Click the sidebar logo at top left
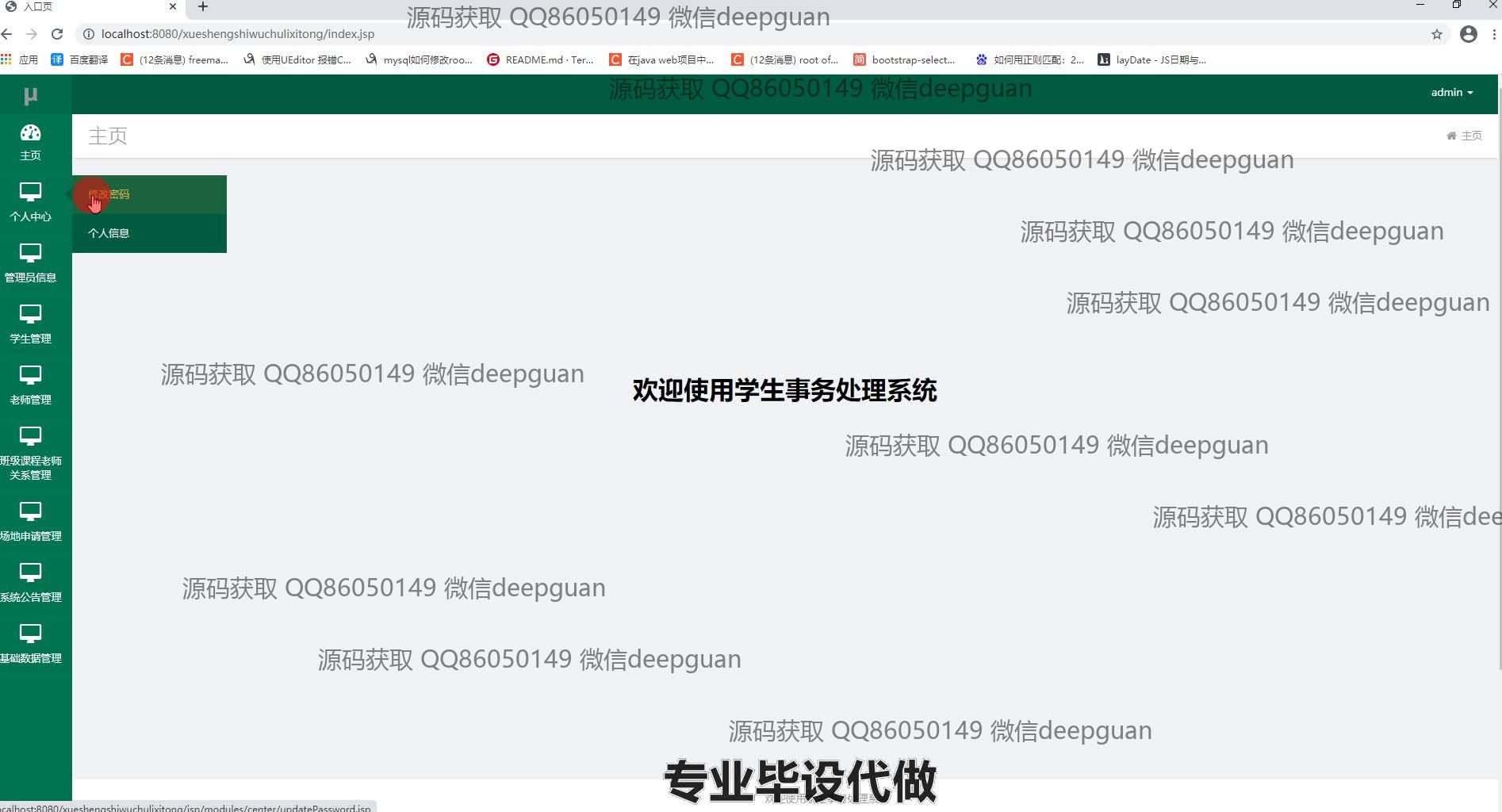 click(x=30, y=96)
